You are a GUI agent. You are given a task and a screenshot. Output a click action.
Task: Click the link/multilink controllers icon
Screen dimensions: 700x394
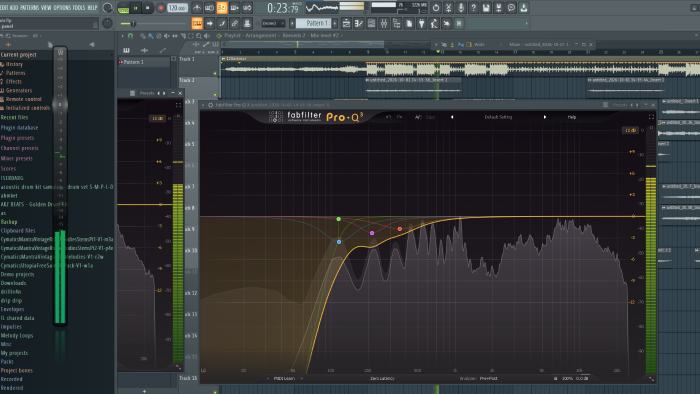pos(234,23)
